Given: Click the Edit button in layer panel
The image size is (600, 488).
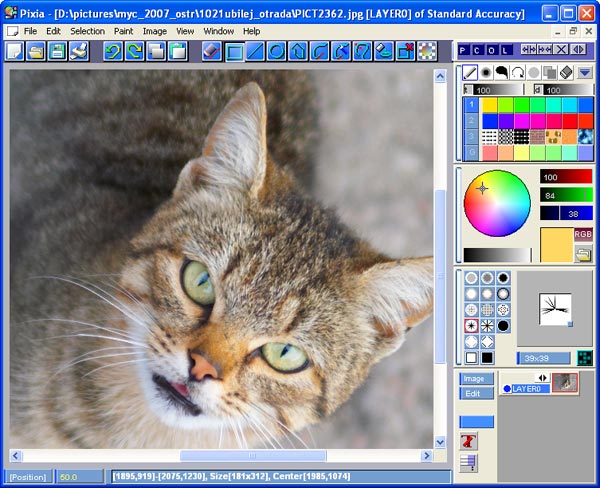Looking at the screenshot, I should pos(476,393).
